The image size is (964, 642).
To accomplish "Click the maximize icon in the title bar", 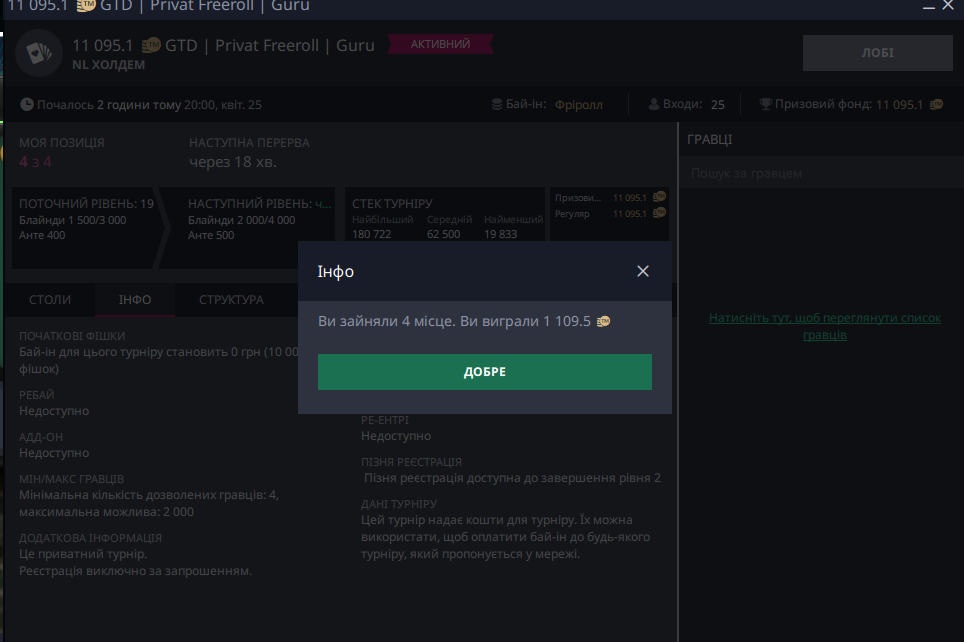I will [927, 5].
